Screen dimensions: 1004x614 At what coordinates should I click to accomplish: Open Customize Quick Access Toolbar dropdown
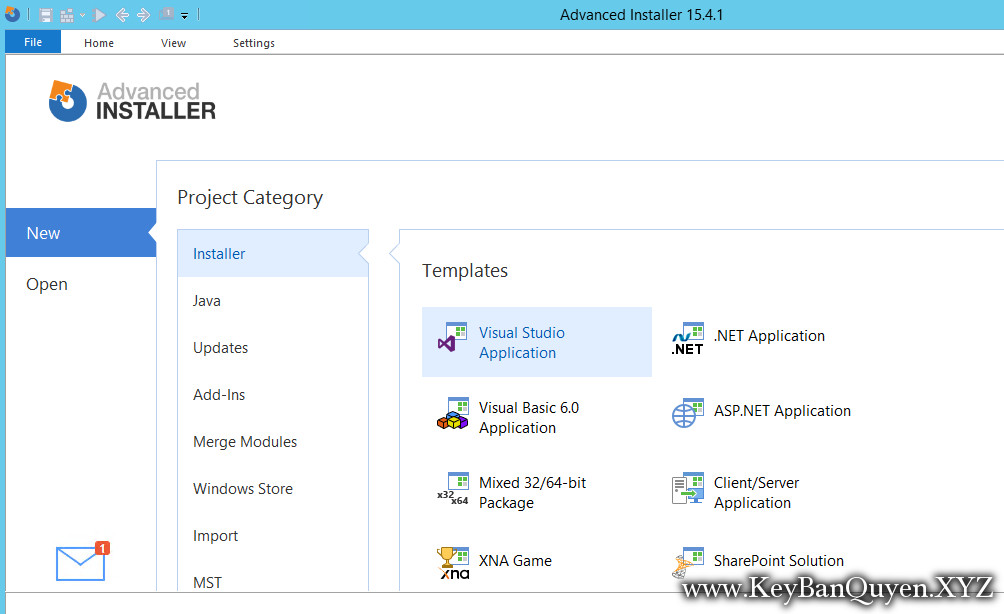[x=184, y=15]
